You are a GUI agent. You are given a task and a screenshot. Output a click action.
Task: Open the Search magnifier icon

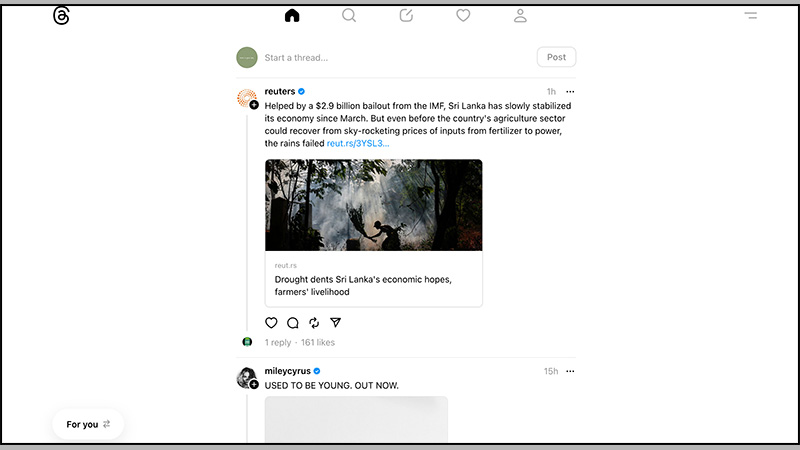349,16
